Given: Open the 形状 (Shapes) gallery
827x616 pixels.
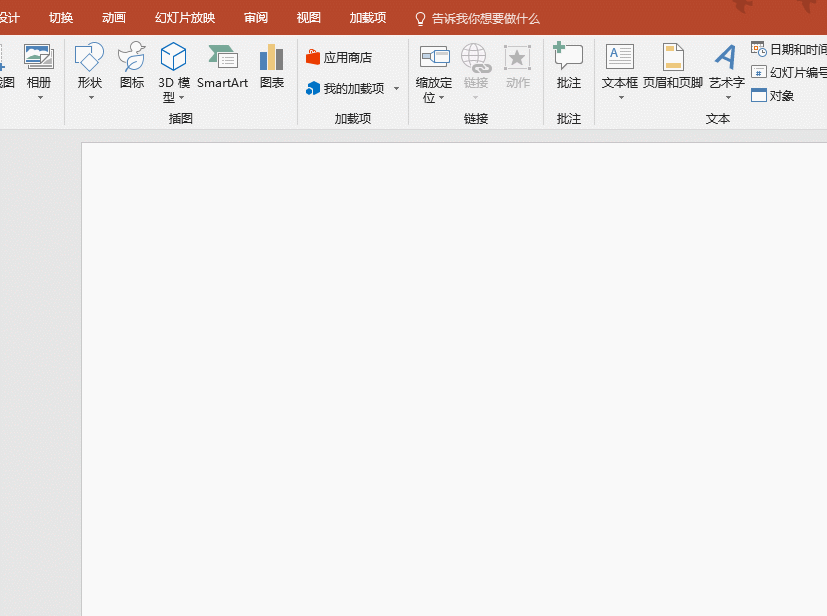Looking at the screenshot, I should click(x=89, y=66).
